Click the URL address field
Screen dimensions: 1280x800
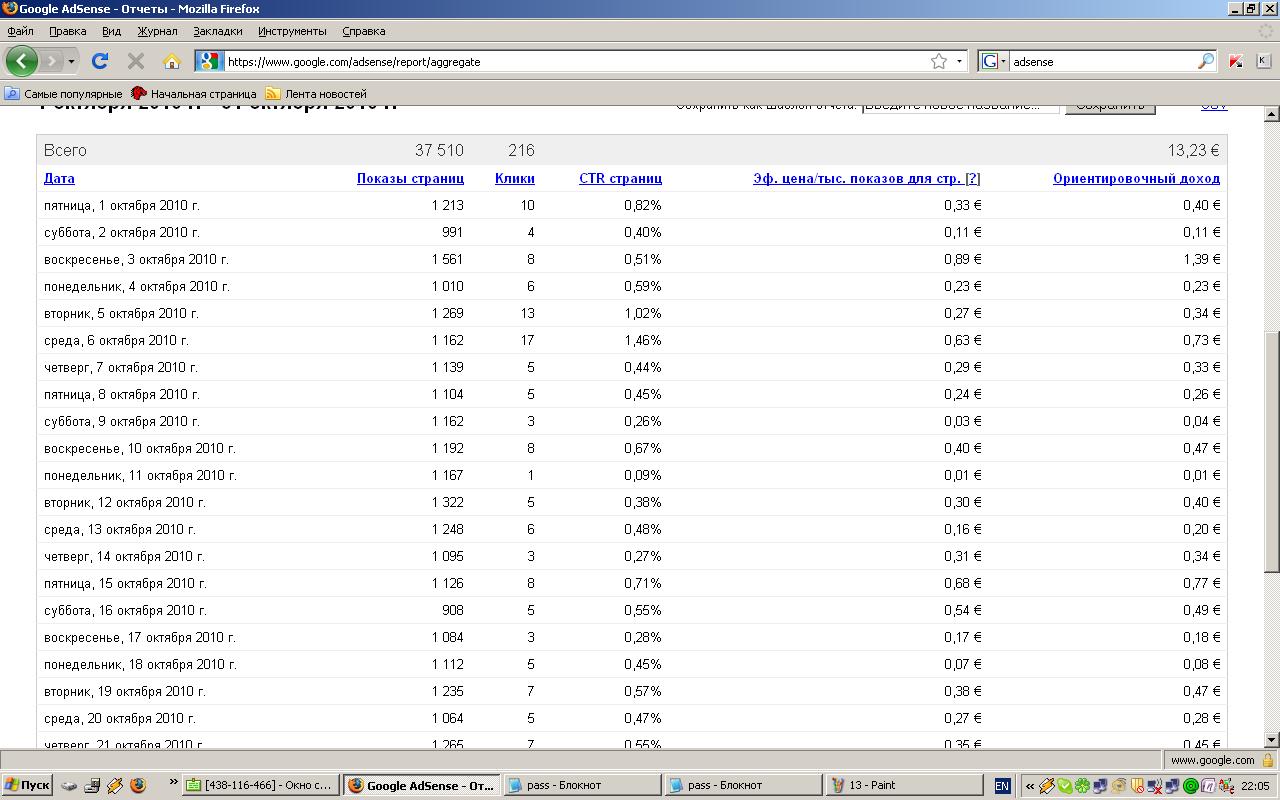[x=570, y=61]
